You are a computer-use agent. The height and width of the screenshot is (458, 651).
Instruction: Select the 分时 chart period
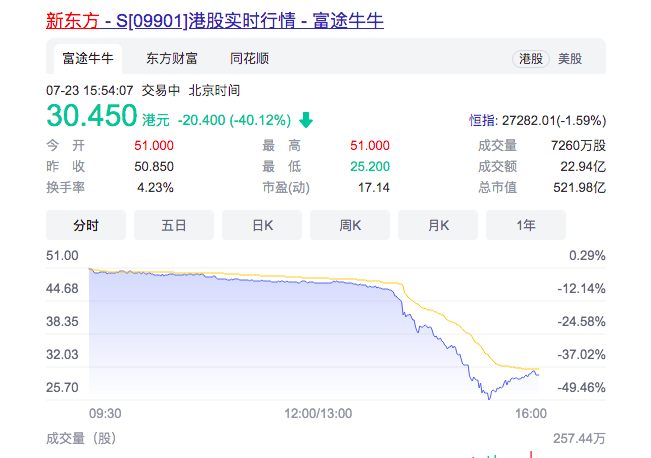(x=86, y=225)
